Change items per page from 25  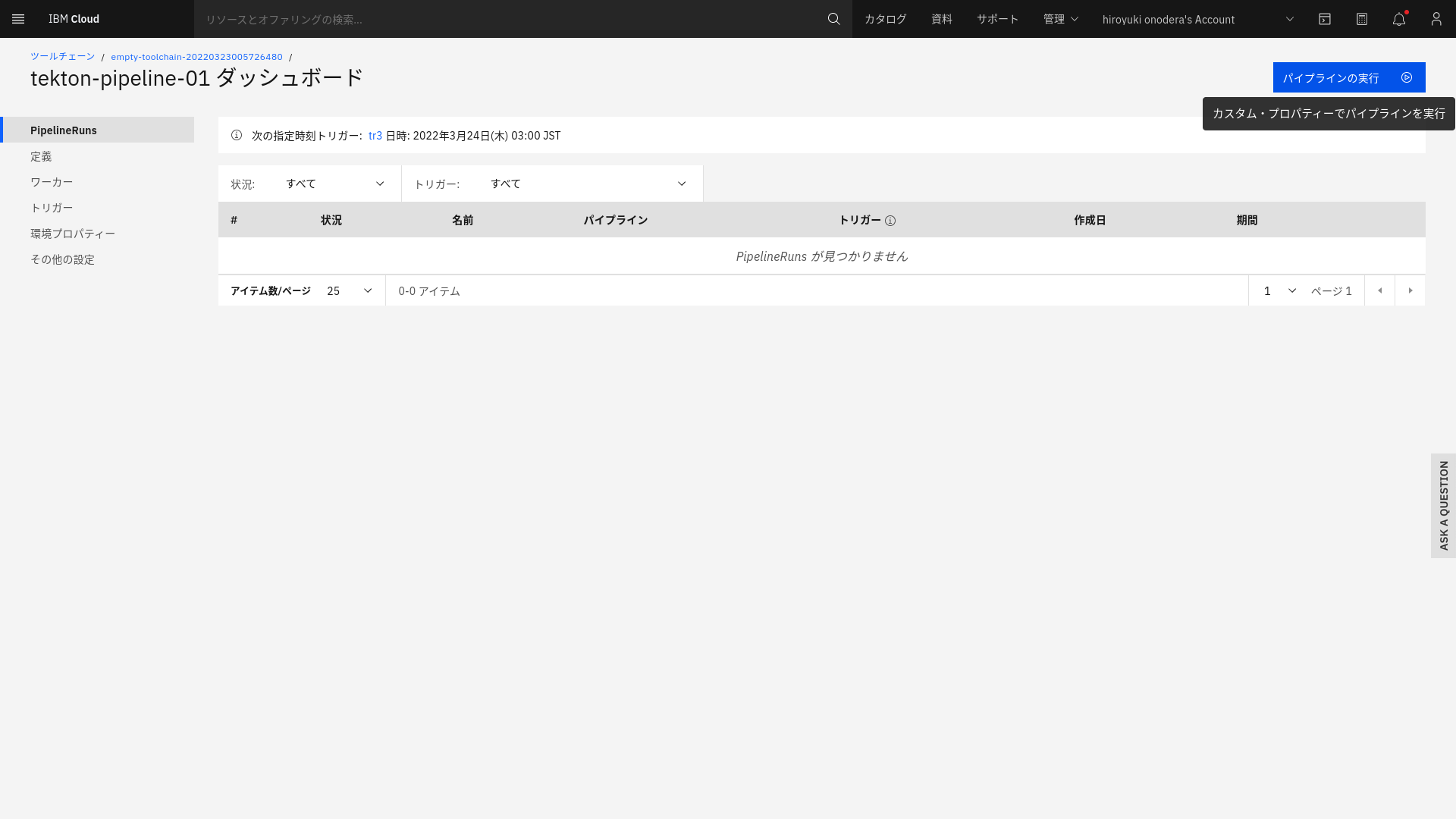tap(349, 290)
